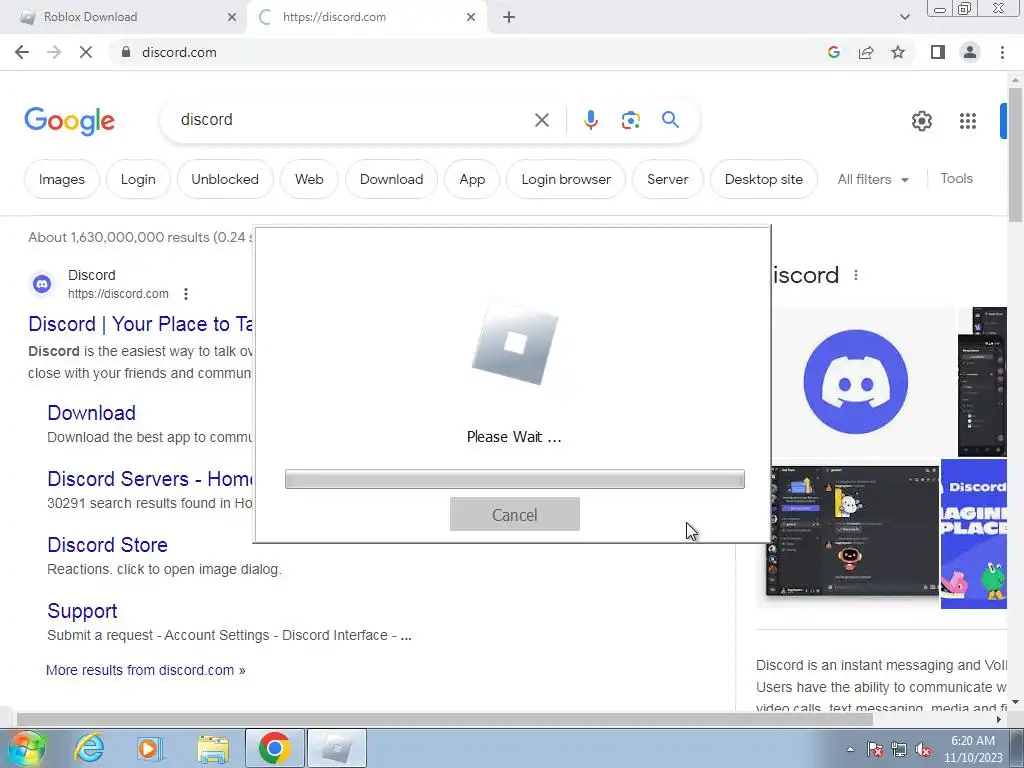Close the Roblox Download tab
Image resolution: width=1024 pixels, height=768 pixels.
click(x=232, y=17)
